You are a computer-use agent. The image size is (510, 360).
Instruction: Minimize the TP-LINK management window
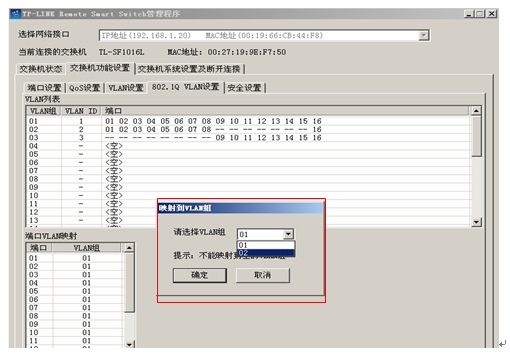click(x=469, y=14)
